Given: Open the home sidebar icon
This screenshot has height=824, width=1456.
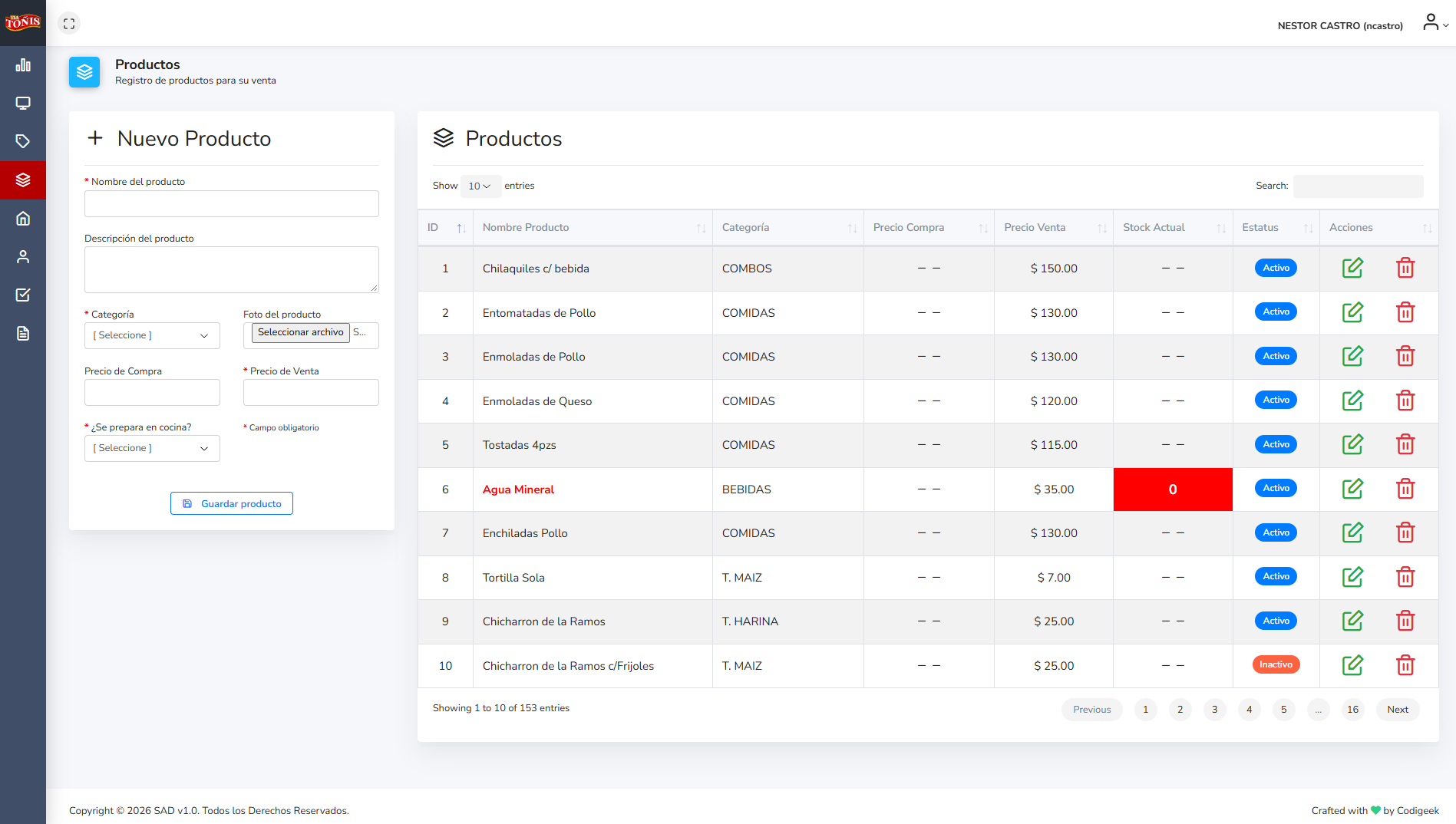Looking at the screenshot, I should (x=23, y=219).
